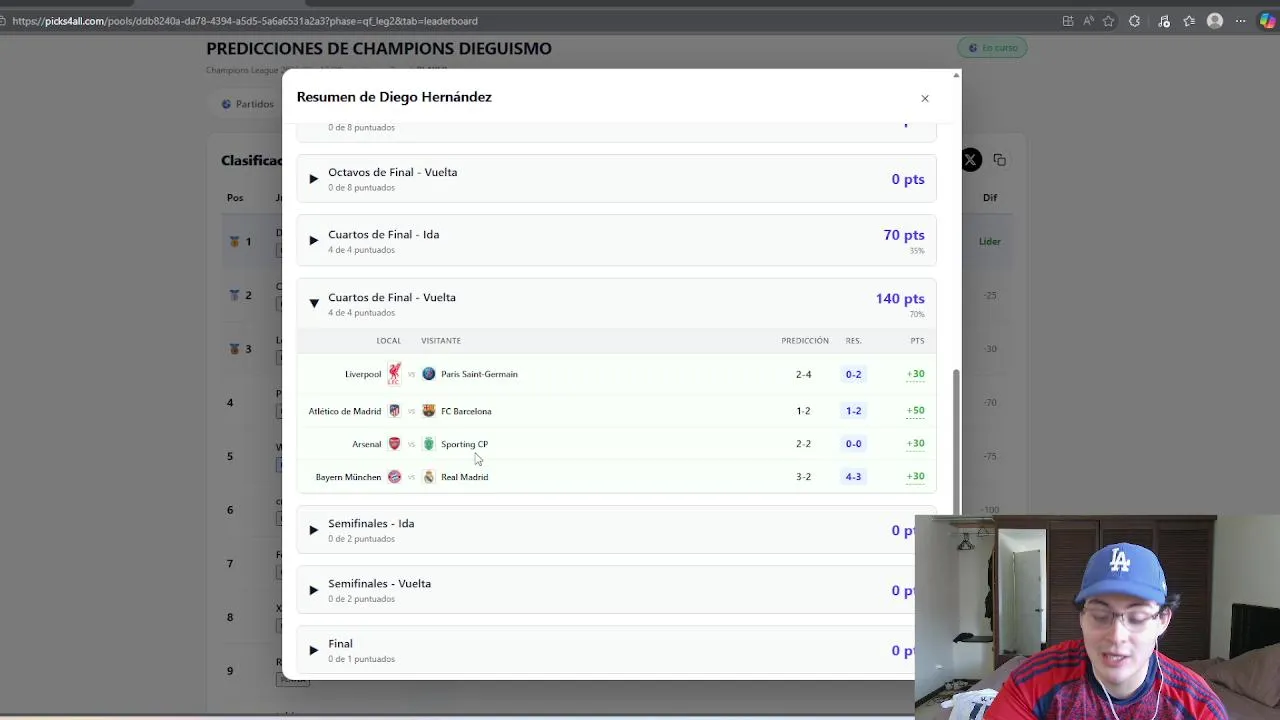The width and height of the screenshot is (1280, 720).
Task: Click the Real Madrid crest
Action: click(x=429, y=477)
